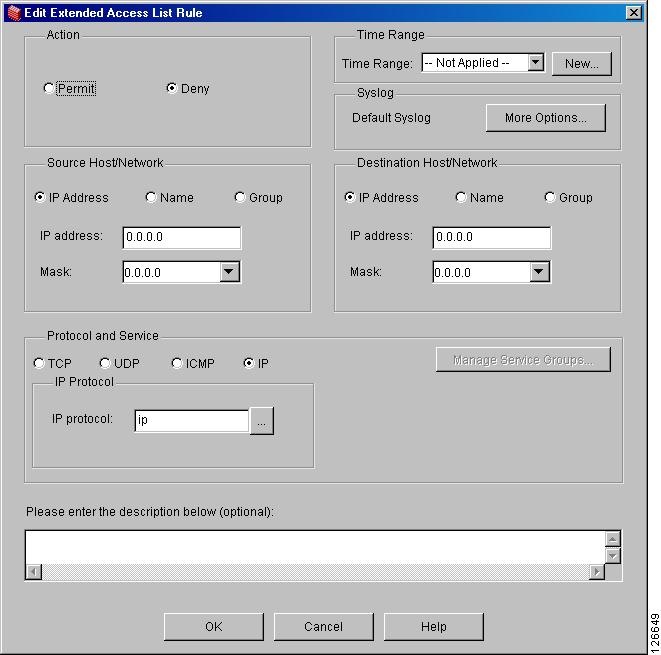Image resolution: width=661 pixels, height=655 pixels.
Task: Open the Time Range dropdown
Action: click(535, 63)
